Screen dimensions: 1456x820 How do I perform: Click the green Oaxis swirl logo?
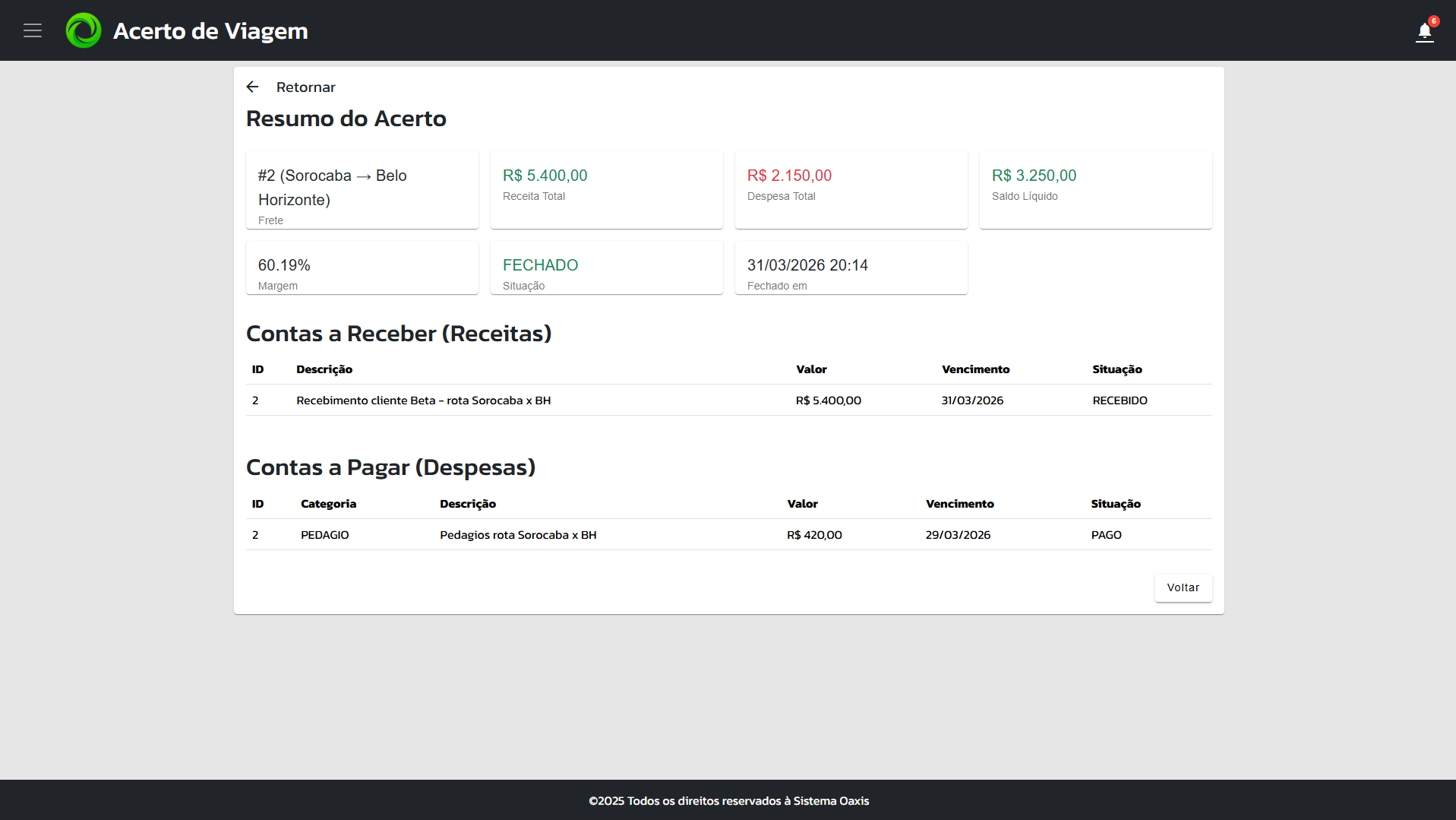pos(84,30)
